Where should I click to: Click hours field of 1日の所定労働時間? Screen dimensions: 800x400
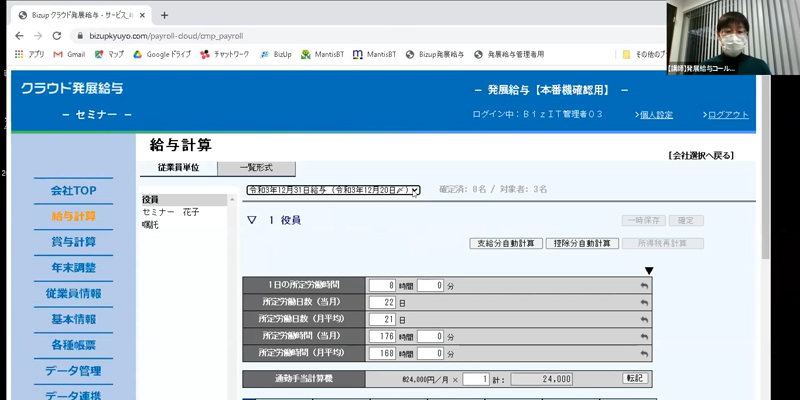coord(383,286)
